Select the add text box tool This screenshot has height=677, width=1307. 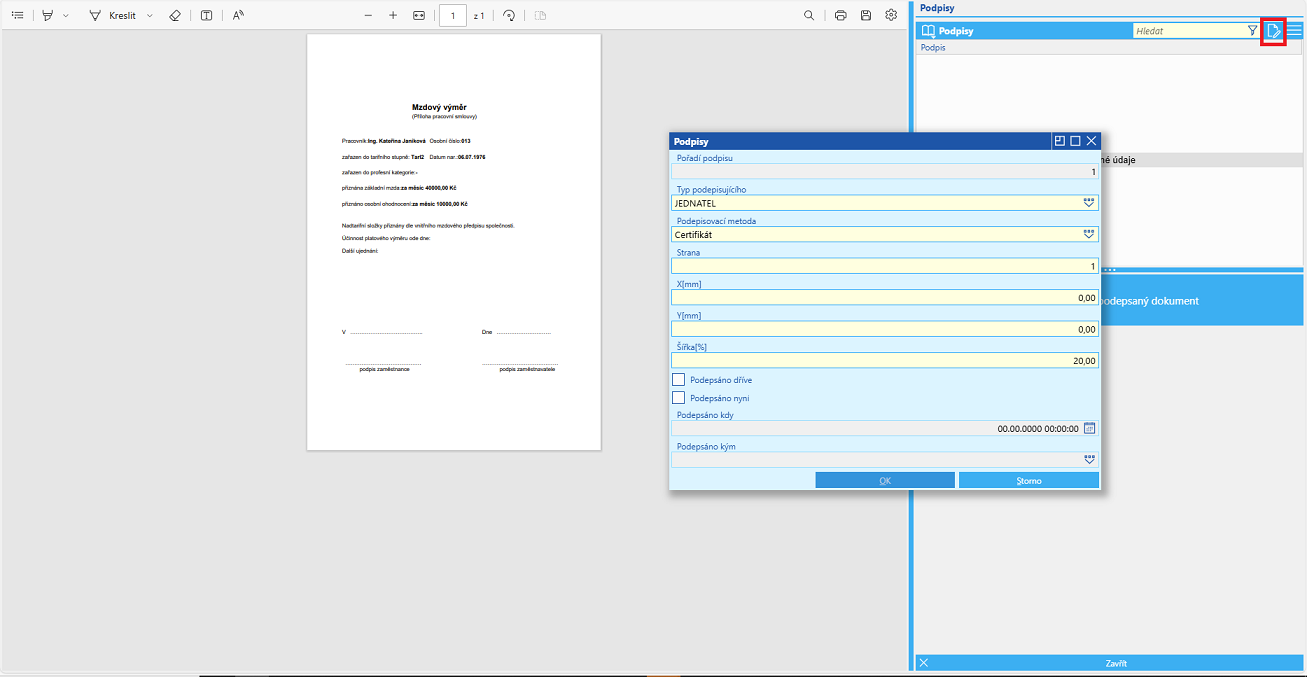[206, 16]
